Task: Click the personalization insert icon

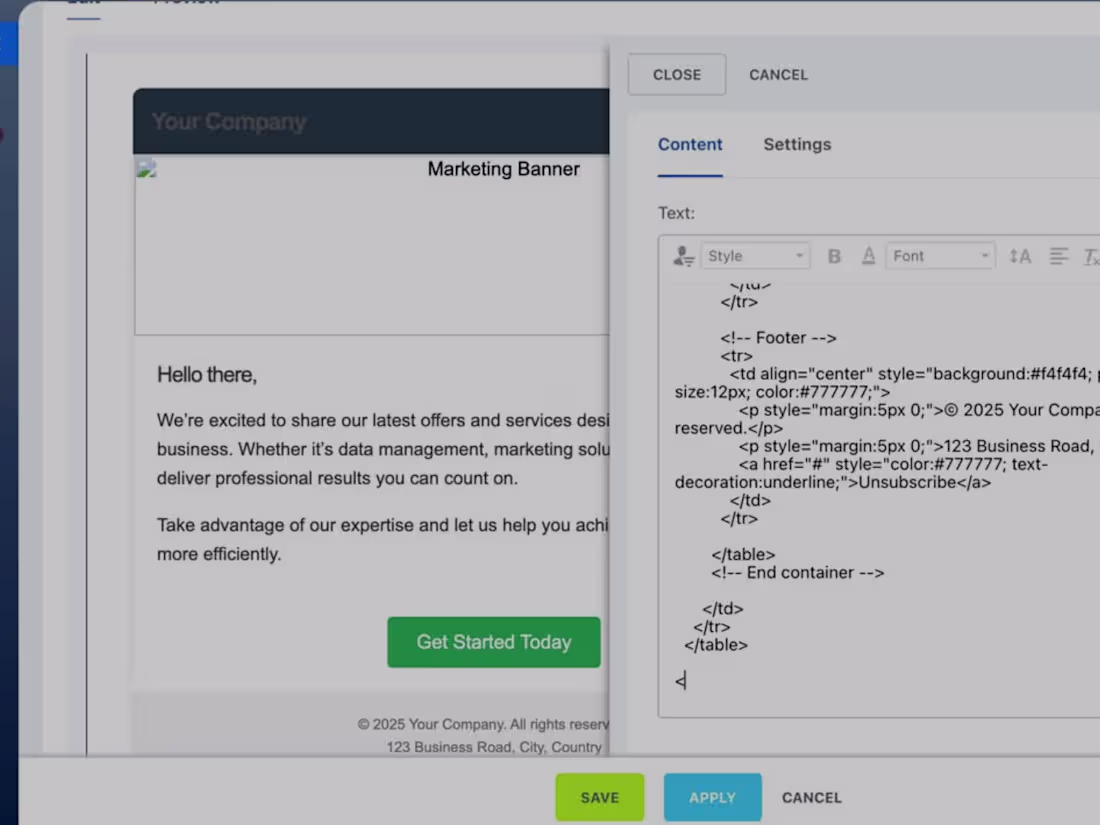Action: point(683,256)
